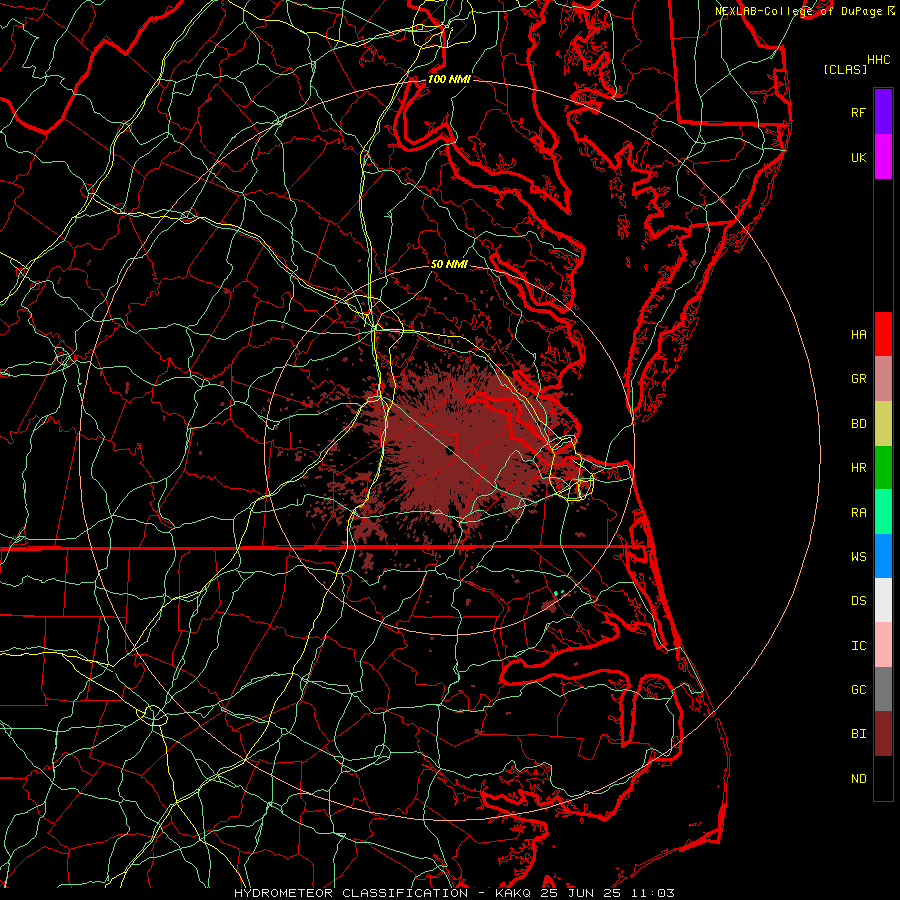Click the IC legend label
The width and height of the screenshot is (900, 900).
(x=858, y=646)
